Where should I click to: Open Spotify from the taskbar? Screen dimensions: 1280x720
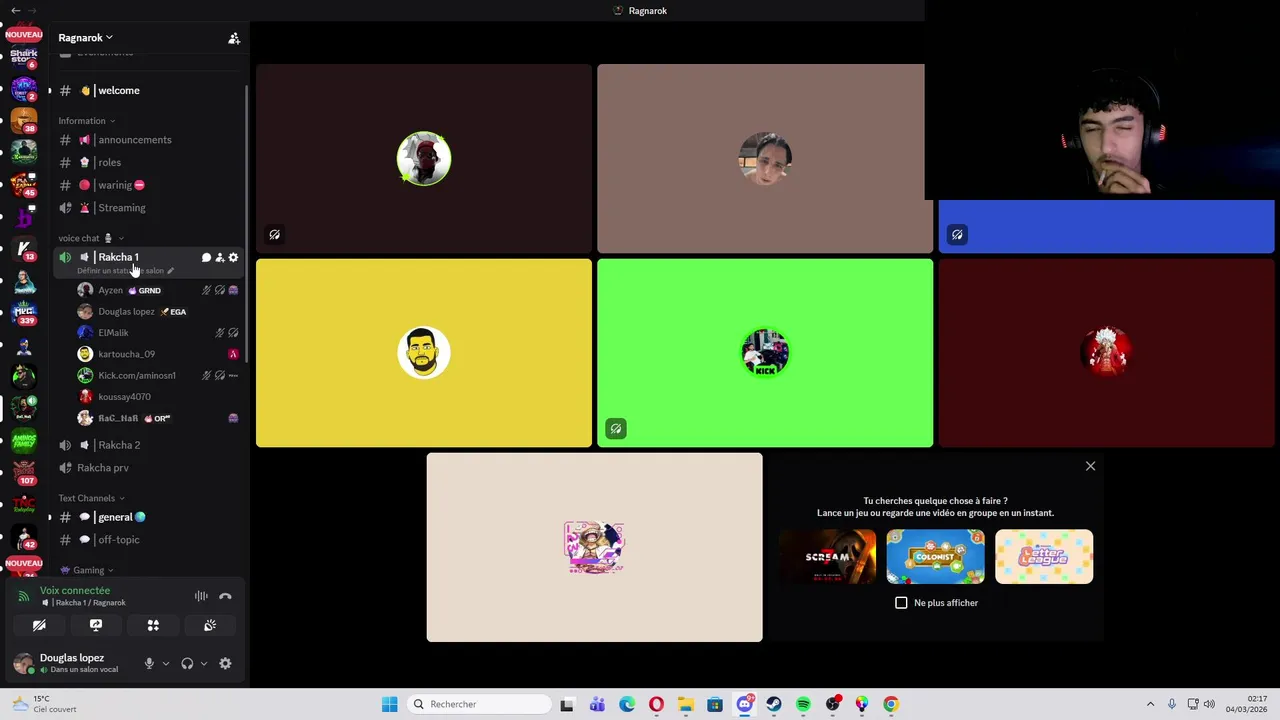pos(803,704)
